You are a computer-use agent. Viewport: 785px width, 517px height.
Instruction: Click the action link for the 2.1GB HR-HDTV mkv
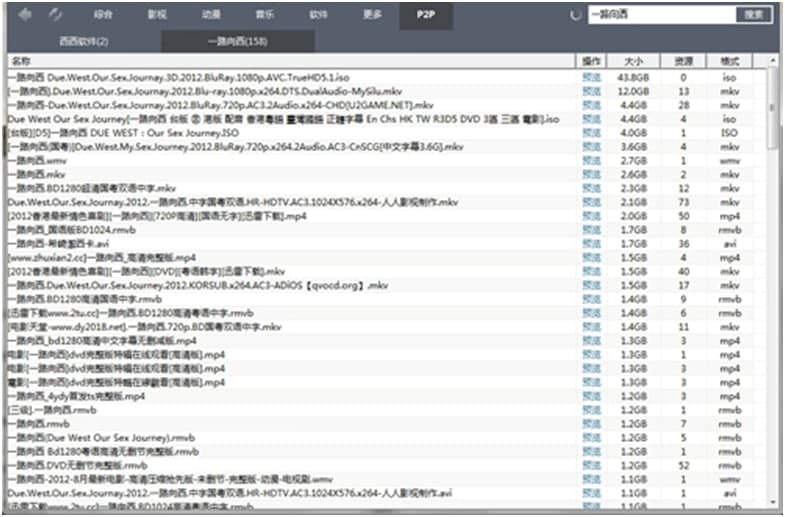(591, 203)
